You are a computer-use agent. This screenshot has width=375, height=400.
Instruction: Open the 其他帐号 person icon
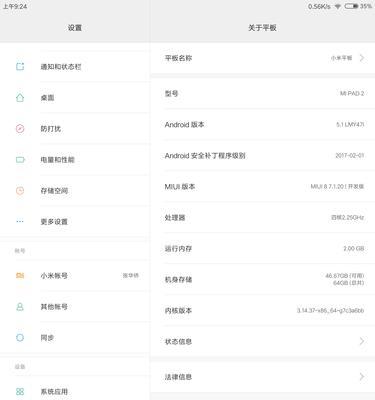pos(20,307)
